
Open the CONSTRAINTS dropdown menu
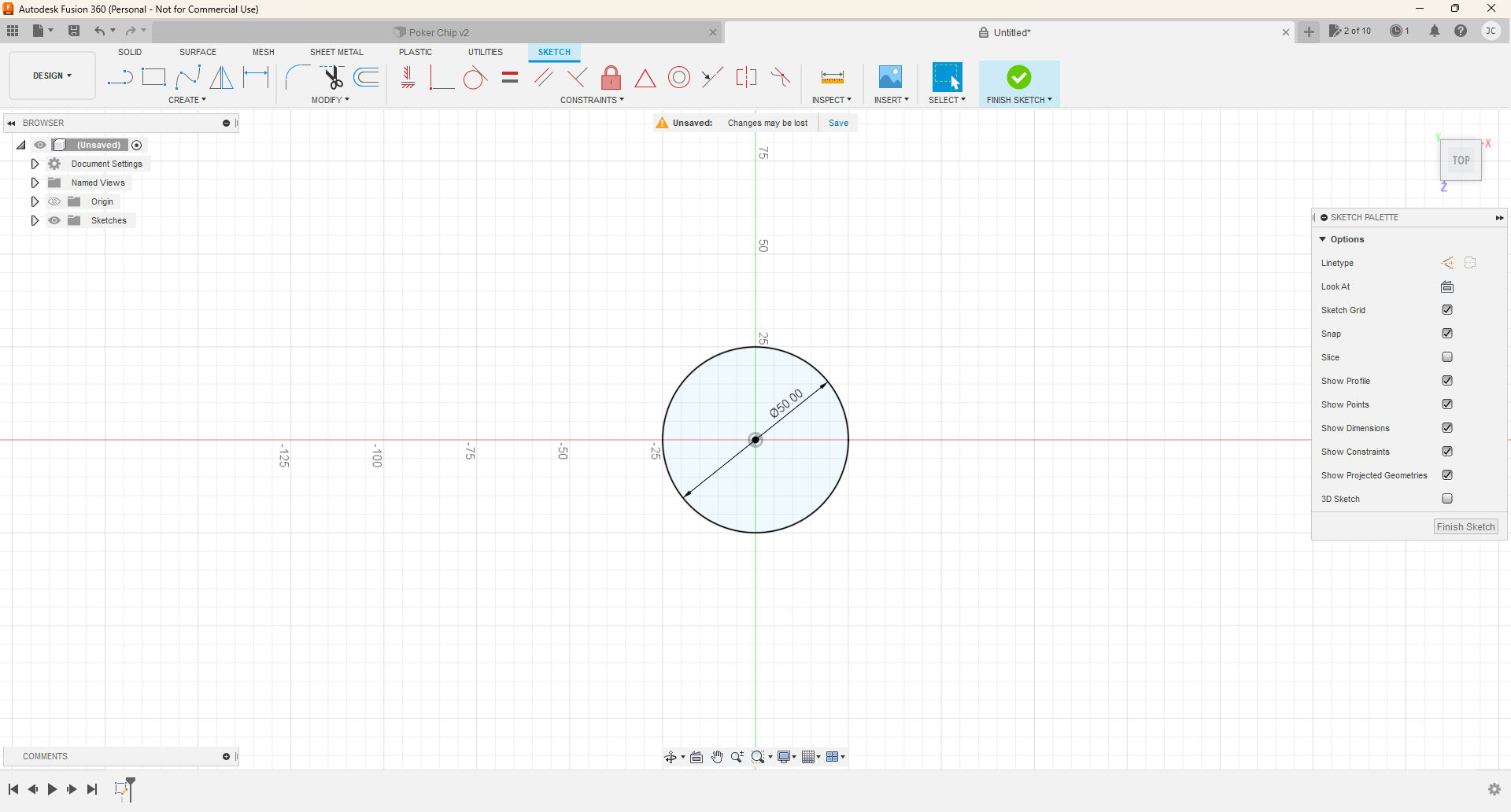tap(593, 100)
